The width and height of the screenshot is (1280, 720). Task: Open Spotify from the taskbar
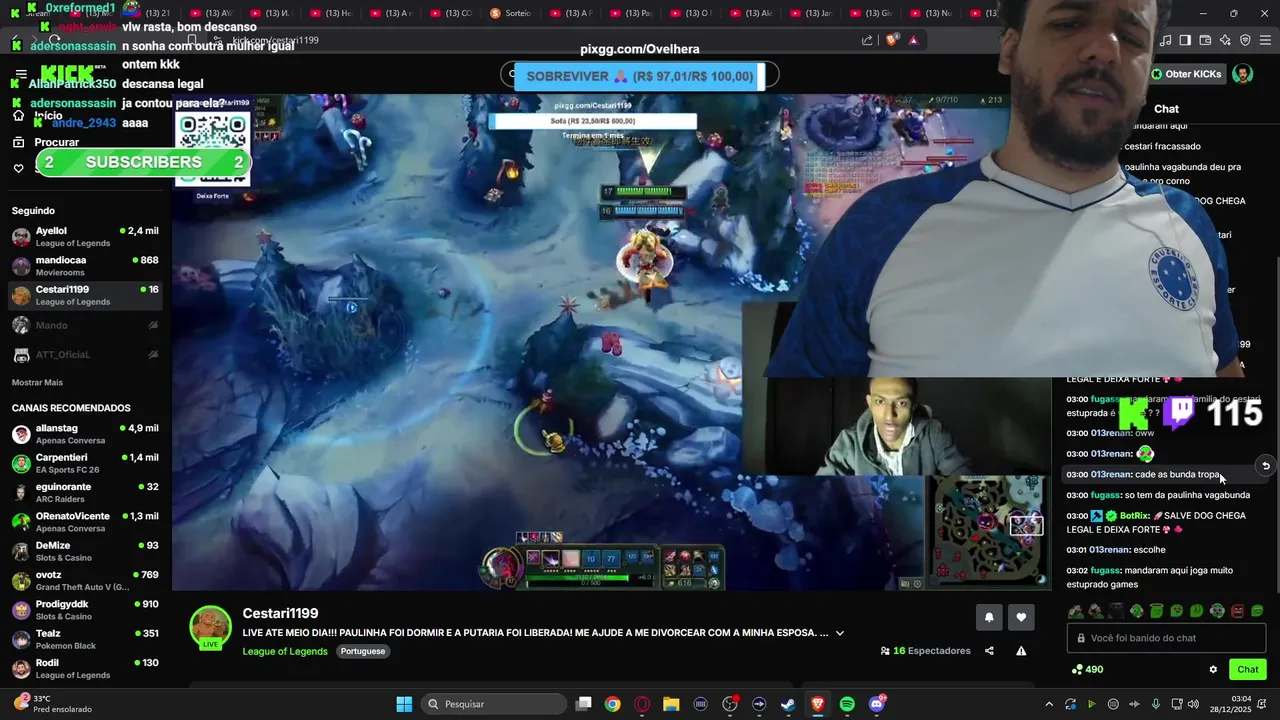[847, 704]
